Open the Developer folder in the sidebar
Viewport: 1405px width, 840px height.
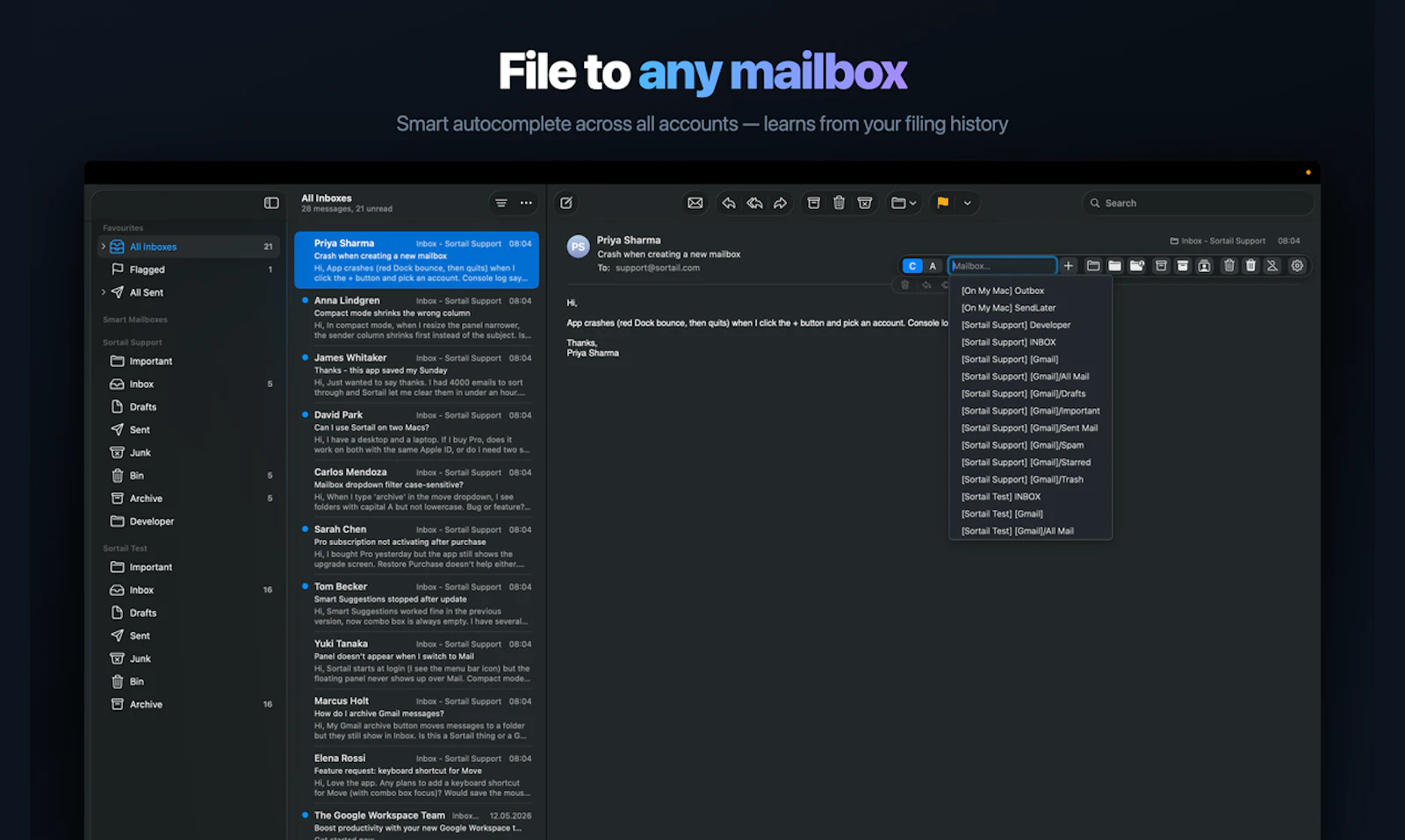click(x=188, y=521)
